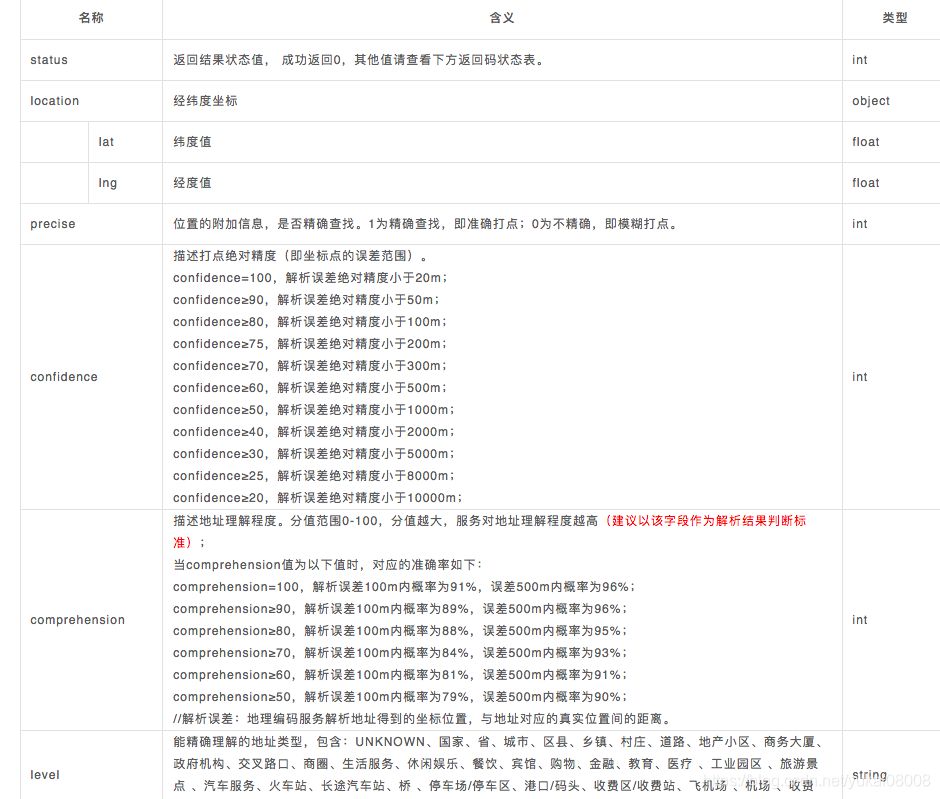Click the line 描述打点绝对精度
The width and height of the screenshot is (940, 799).
click(300, 256)
